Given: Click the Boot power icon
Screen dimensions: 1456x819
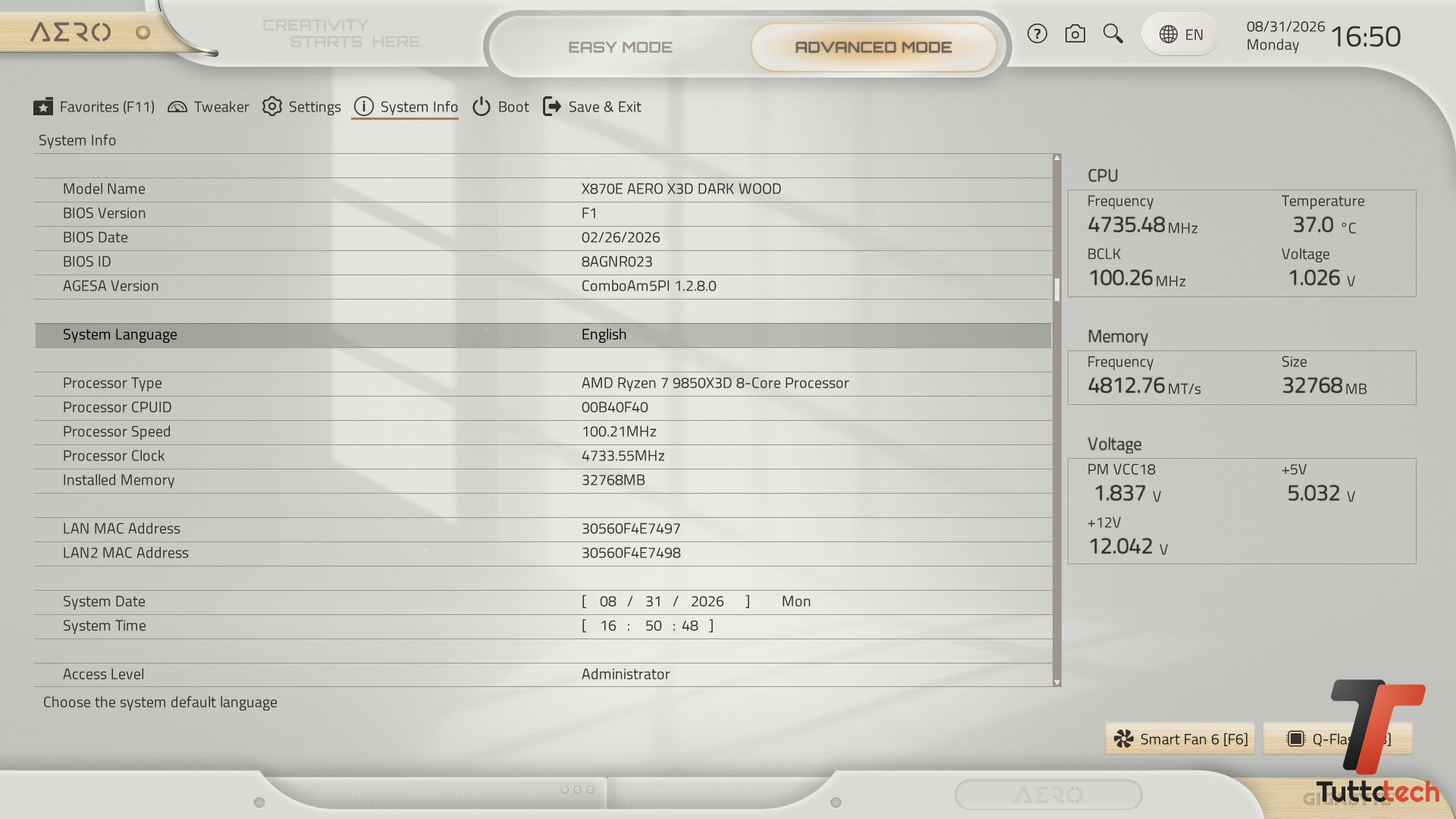Looking at the screenshot, I should click(482, 107).
